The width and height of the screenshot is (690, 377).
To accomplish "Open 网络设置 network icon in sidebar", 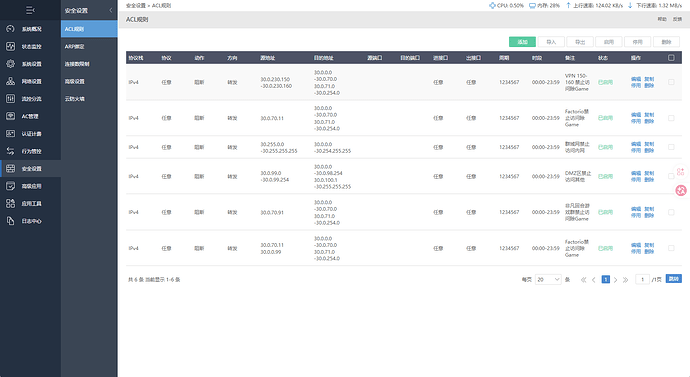I will [10, 81].
